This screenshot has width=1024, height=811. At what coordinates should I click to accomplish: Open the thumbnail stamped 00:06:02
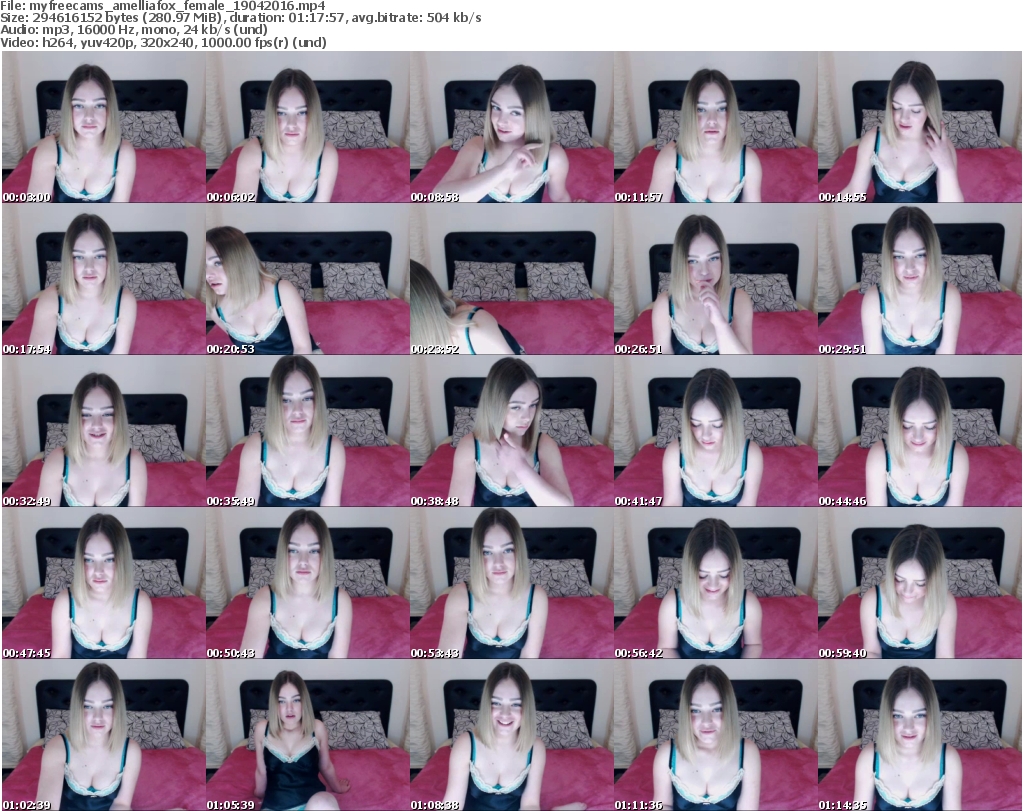pyautogui.click(x=308, y=127)
